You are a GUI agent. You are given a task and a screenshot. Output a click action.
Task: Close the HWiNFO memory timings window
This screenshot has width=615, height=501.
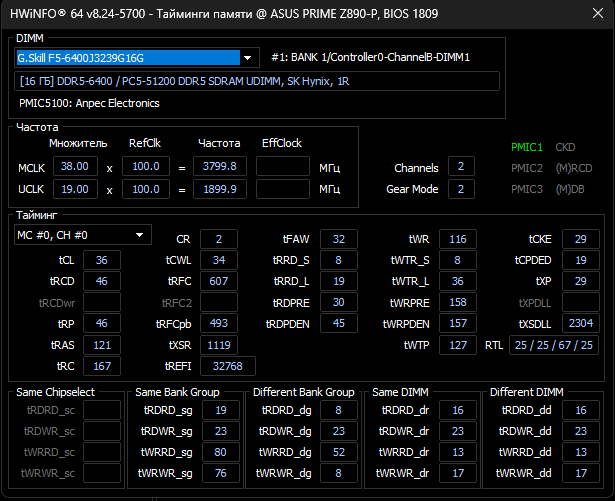tap(598, 13)
